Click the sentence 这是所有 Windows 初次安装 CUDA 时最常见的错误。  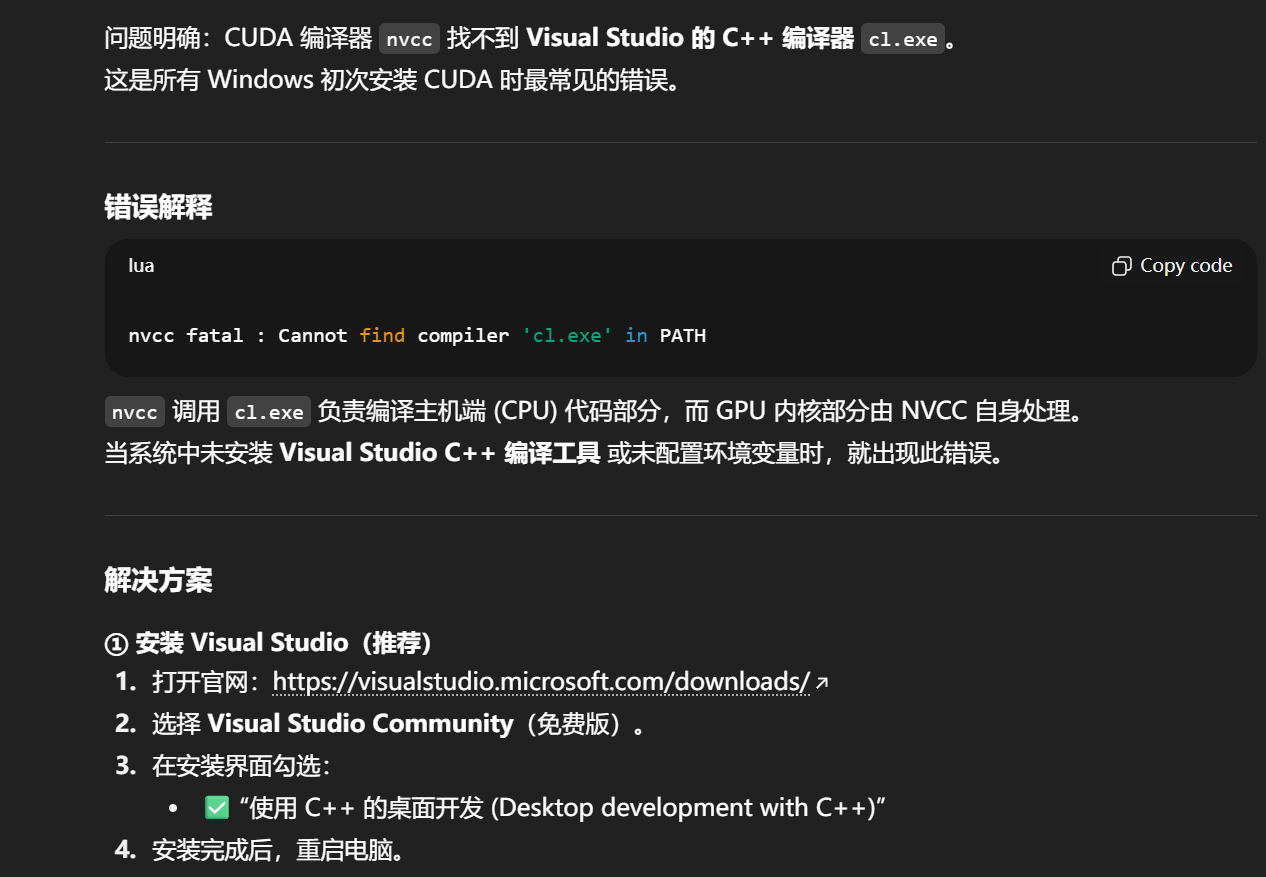(x=394, y=80)
